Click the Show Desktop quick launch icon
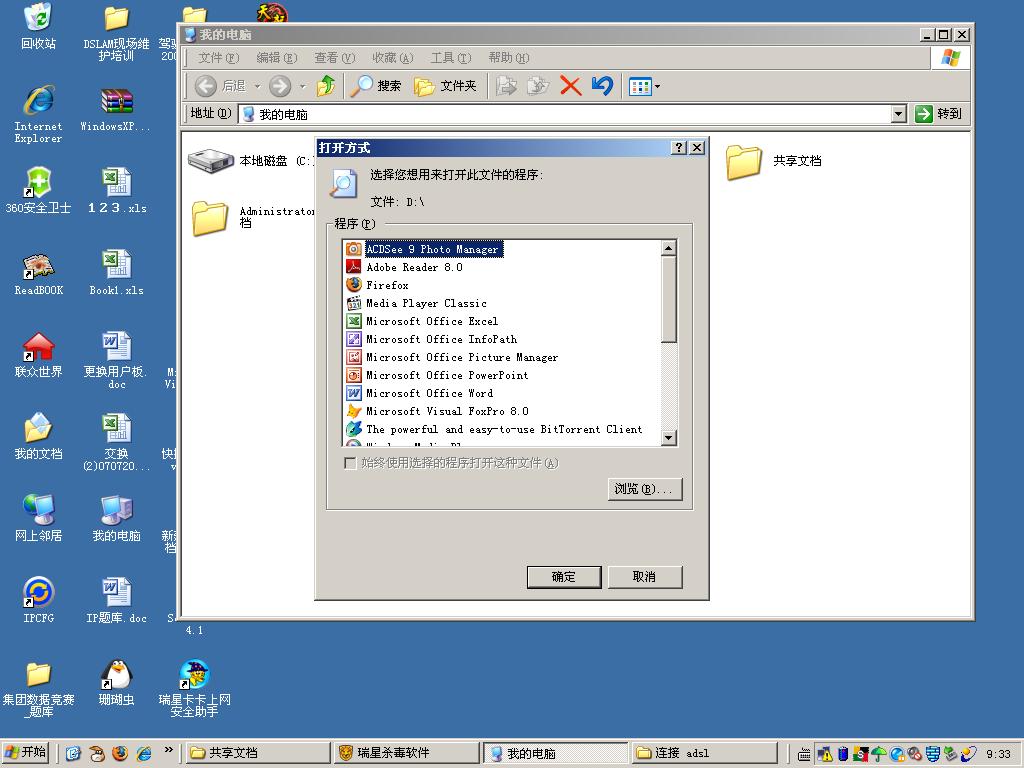 (73, 753)
